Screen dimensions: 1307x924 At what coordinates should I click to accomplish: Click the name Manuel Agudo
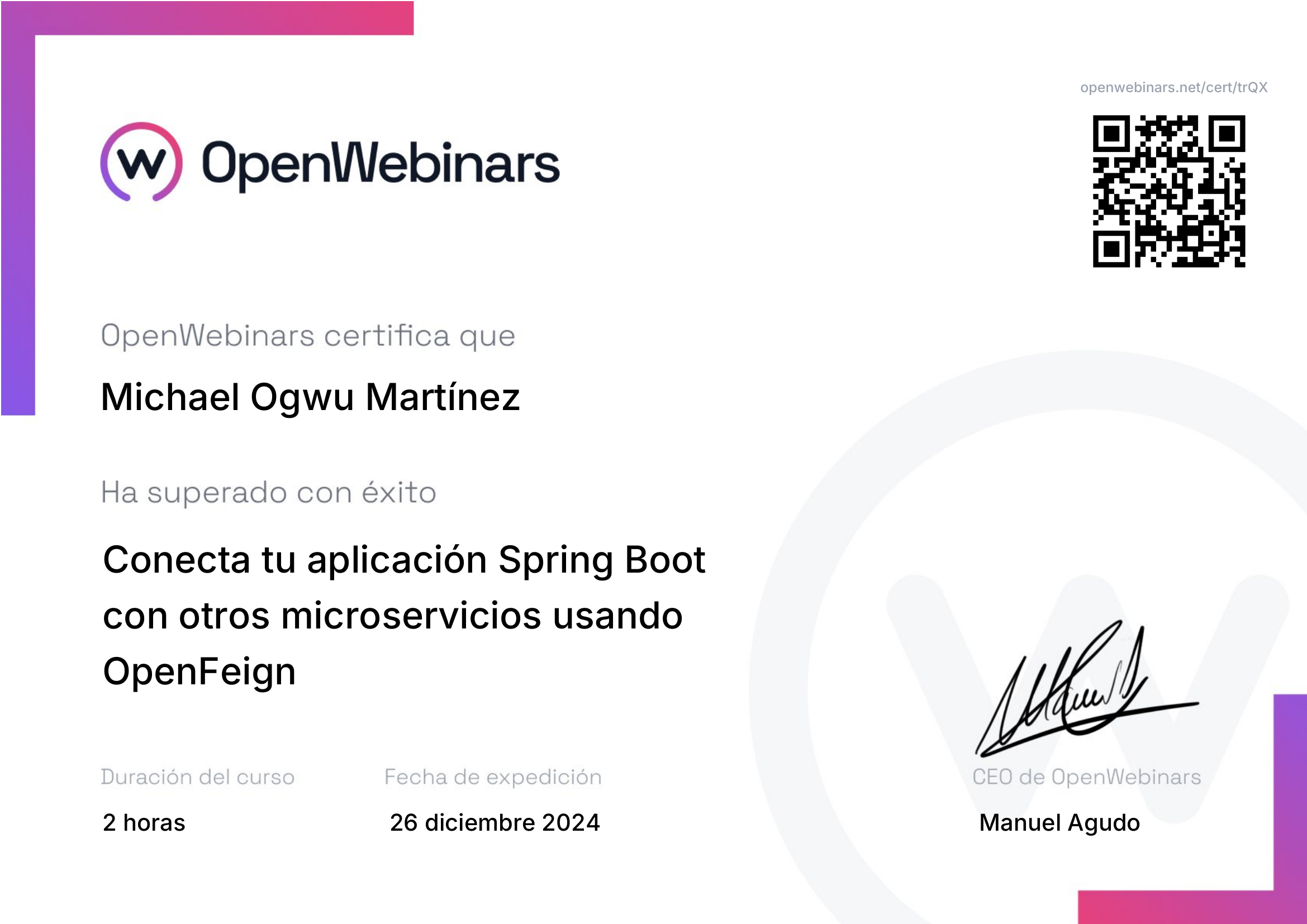coord(1059,823)
